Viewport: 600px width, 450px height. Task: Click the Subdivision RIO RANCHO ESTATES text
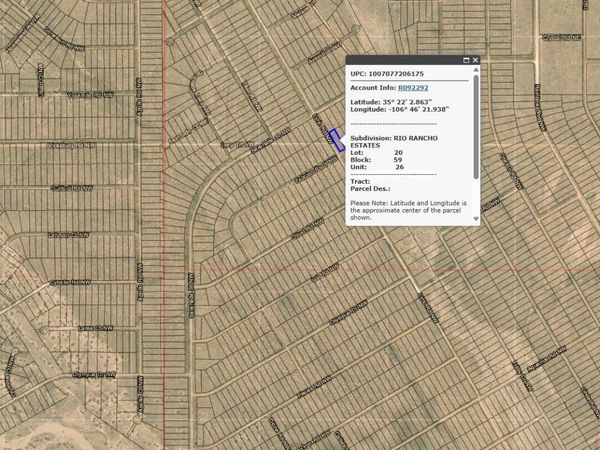point(394,142)
